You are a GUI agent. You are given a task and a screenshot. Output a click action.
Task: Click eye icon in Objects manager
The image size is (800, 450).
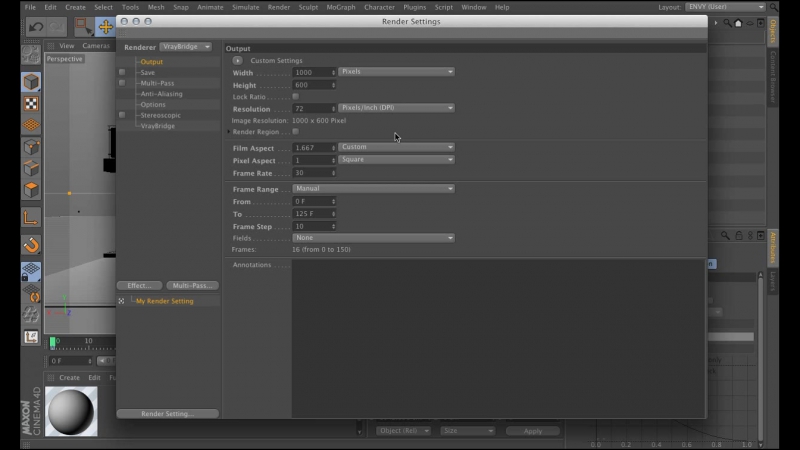coord(749,23)
